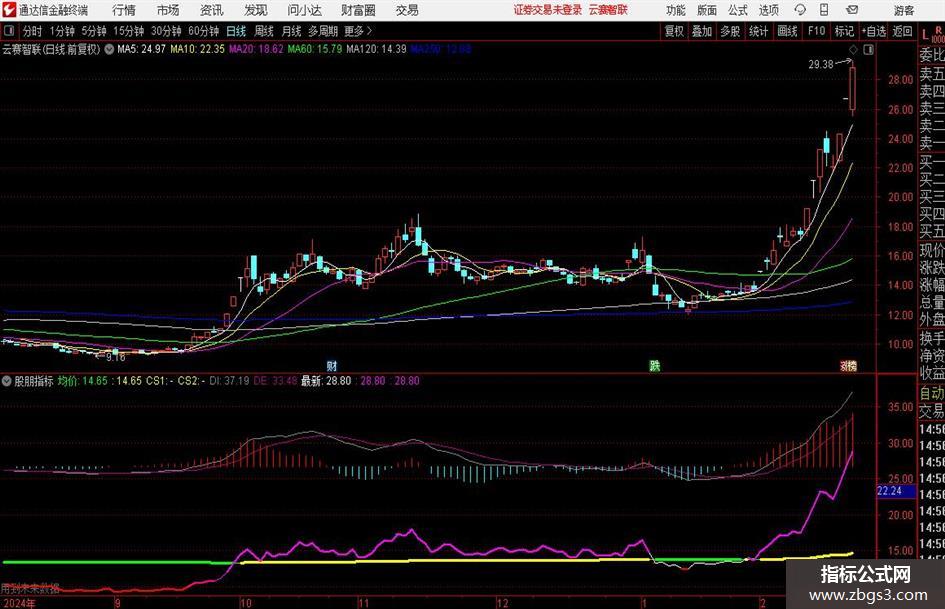Image resolution: width=945 pixels, height=609 pixels.
Task: Click the 最新: 28.80 value
Action: pos(326,381)
